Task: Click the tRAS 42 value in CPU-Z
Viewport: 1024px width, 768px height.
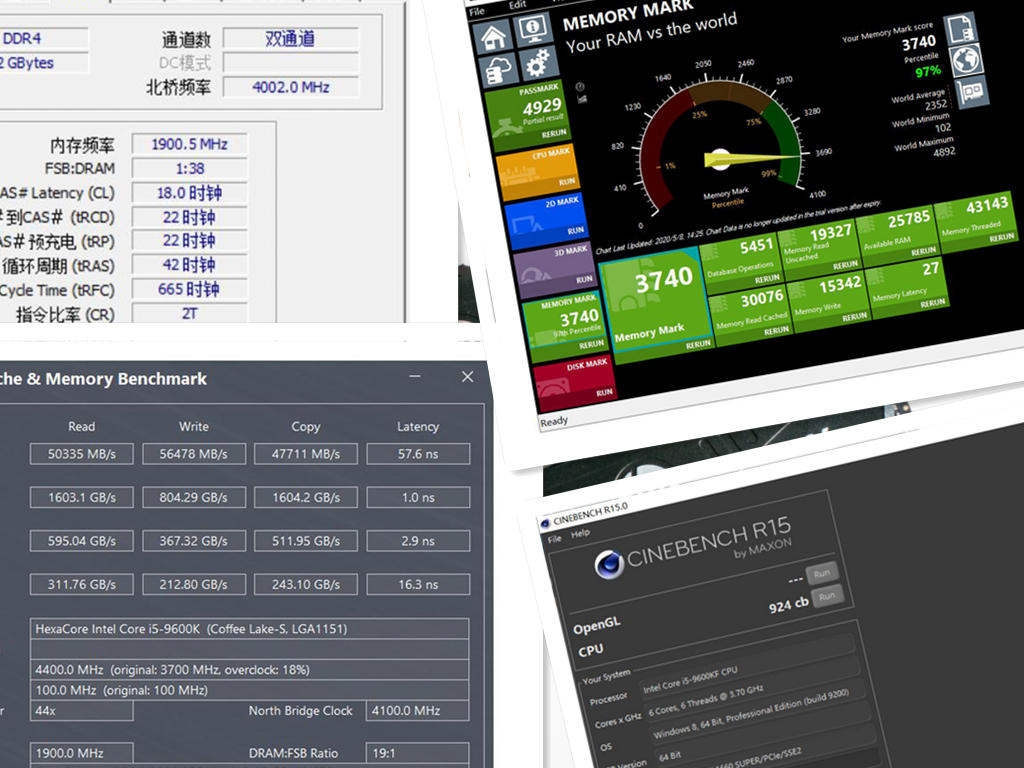Action: pyautogui.click(x=189, y=265)
